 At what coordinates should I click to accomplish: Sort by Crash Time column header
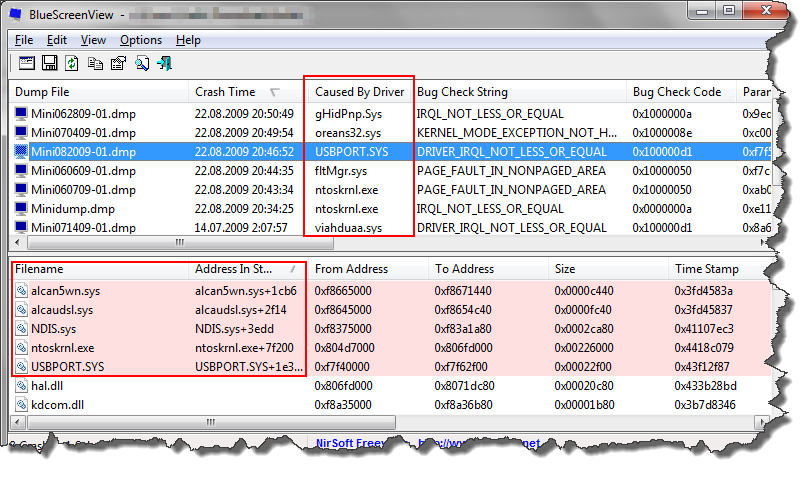point(225,92)
